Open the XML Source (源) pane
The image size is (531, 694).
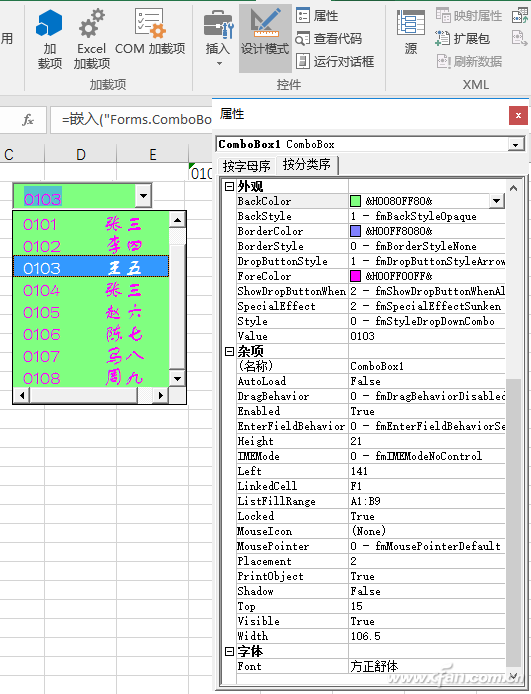tap(411, 32)
